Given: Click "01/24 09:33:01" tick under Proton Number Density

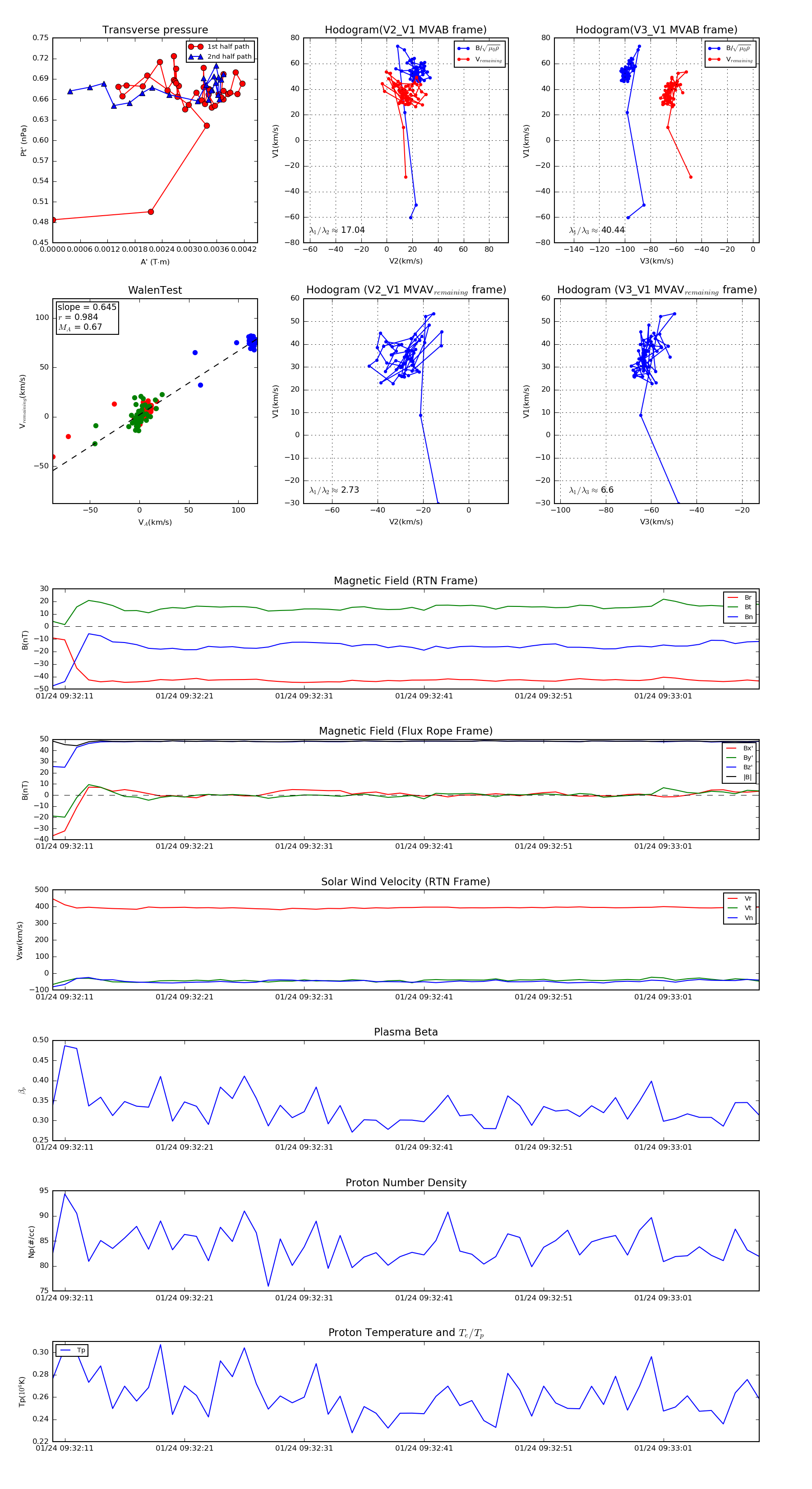Looking at the screenshot, I should [663, 1298].
